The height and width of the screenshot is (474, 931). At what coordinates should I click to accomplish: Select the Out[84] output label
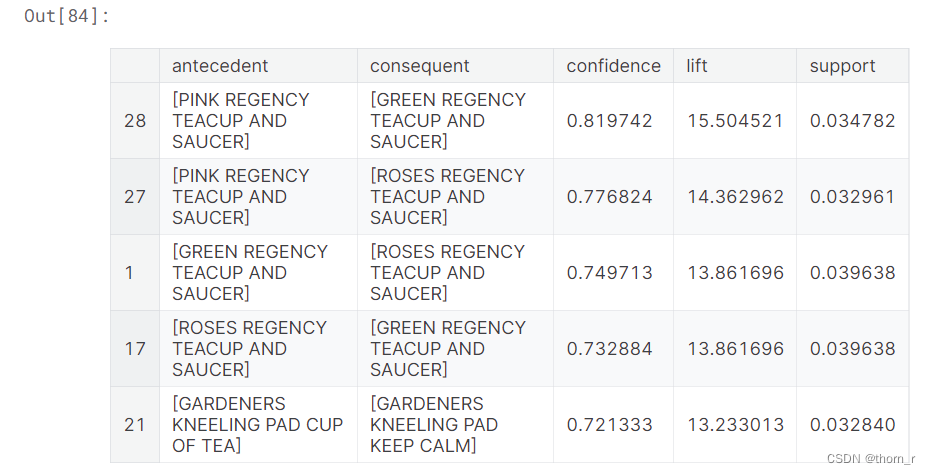coord(67,16)
